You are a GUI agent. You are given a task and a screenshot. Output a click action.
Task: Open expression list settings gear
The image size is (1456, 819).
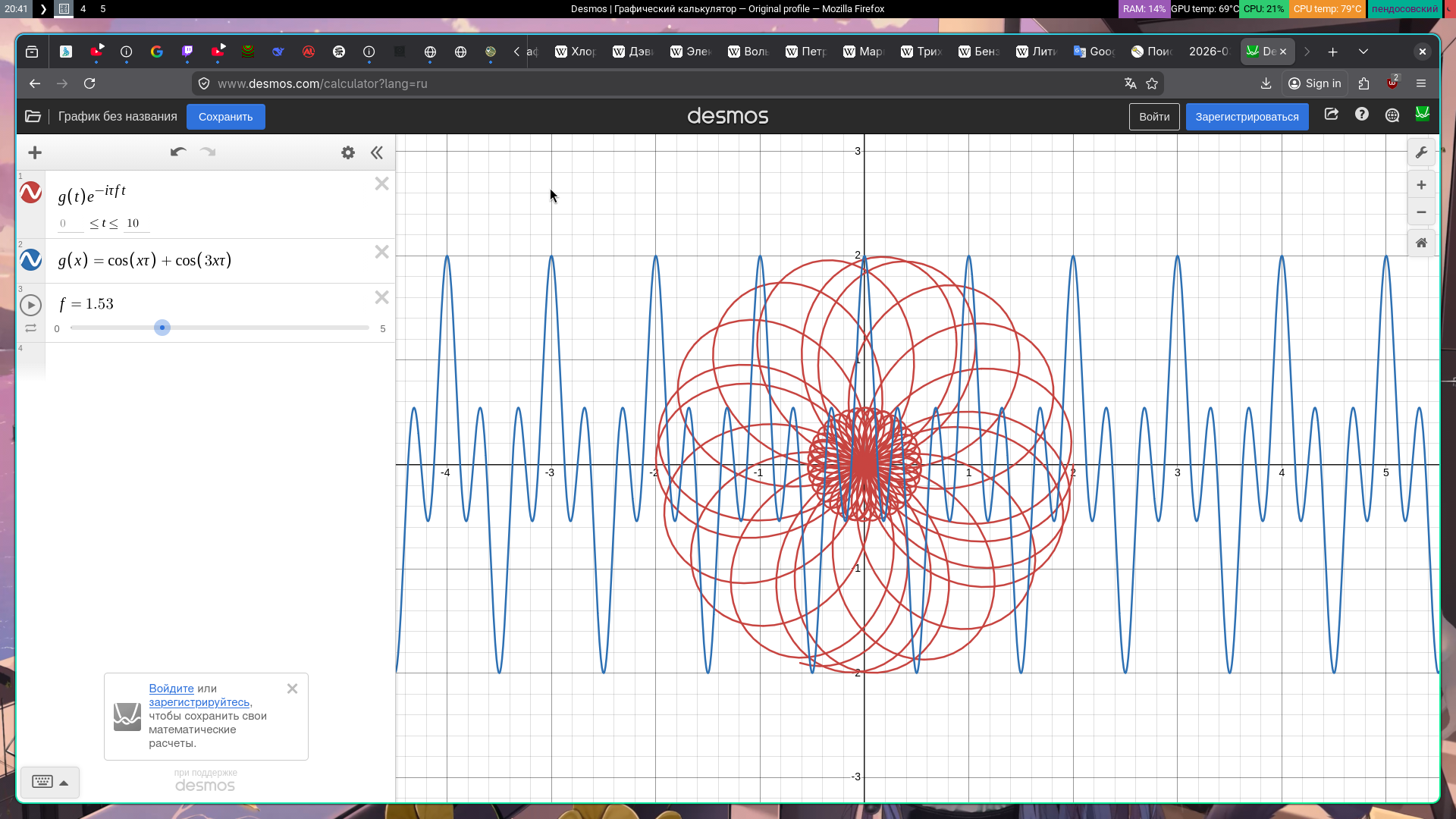348,152
